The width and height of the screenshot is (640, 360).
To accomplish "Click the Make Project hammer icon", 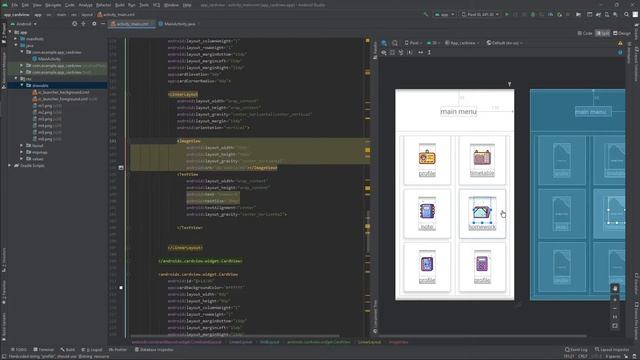I will tap(426, 14).
